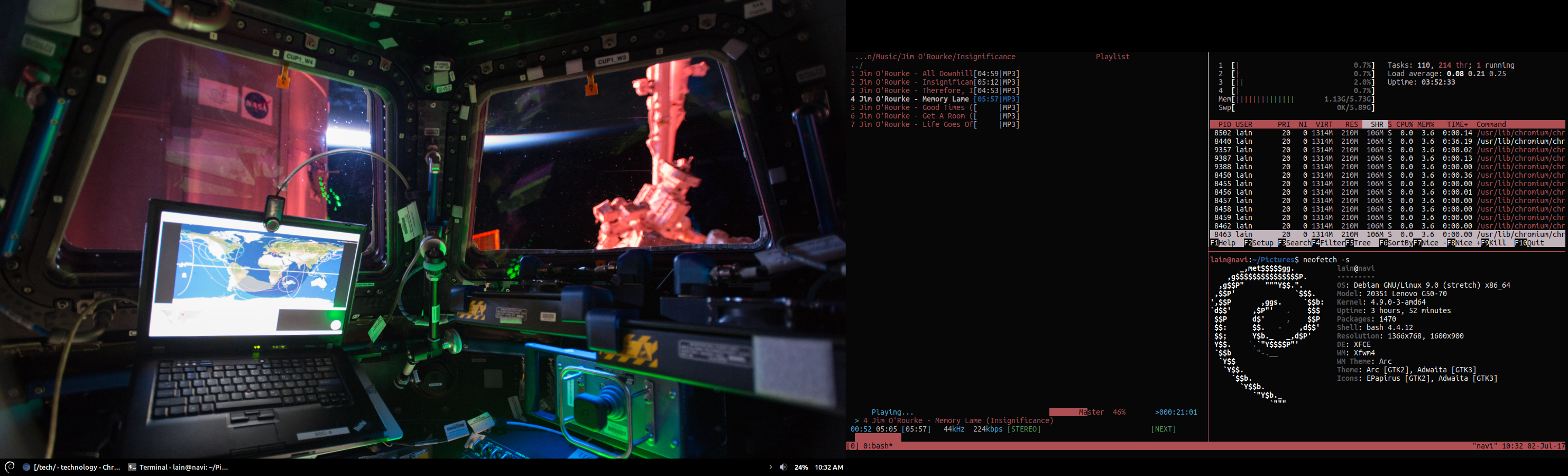Open the Debian applications menu icon
This screenshot has width=1568, height=476.
pyautogui.click(x=9, y=467)
